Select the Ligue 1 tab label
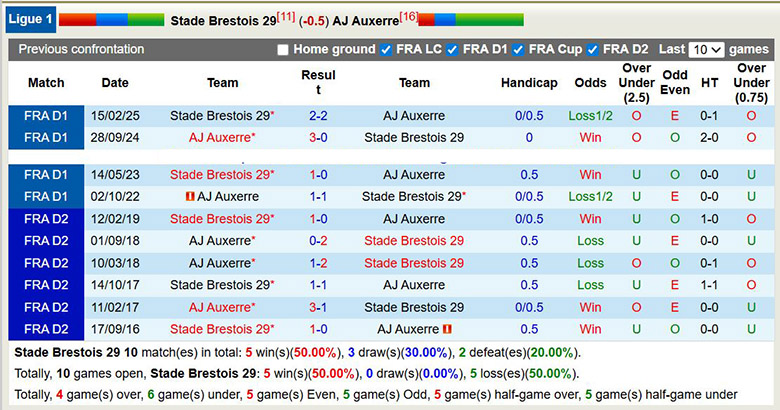 coord(30,19)
